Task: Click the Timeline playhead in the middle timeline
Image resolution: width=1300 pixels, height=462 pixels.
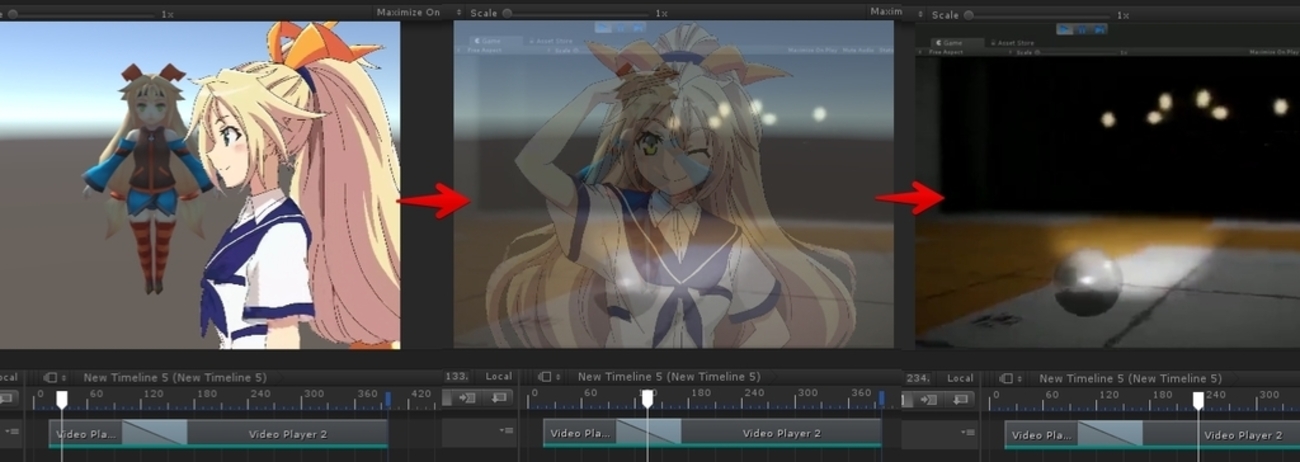Action: tap(647, 399)
